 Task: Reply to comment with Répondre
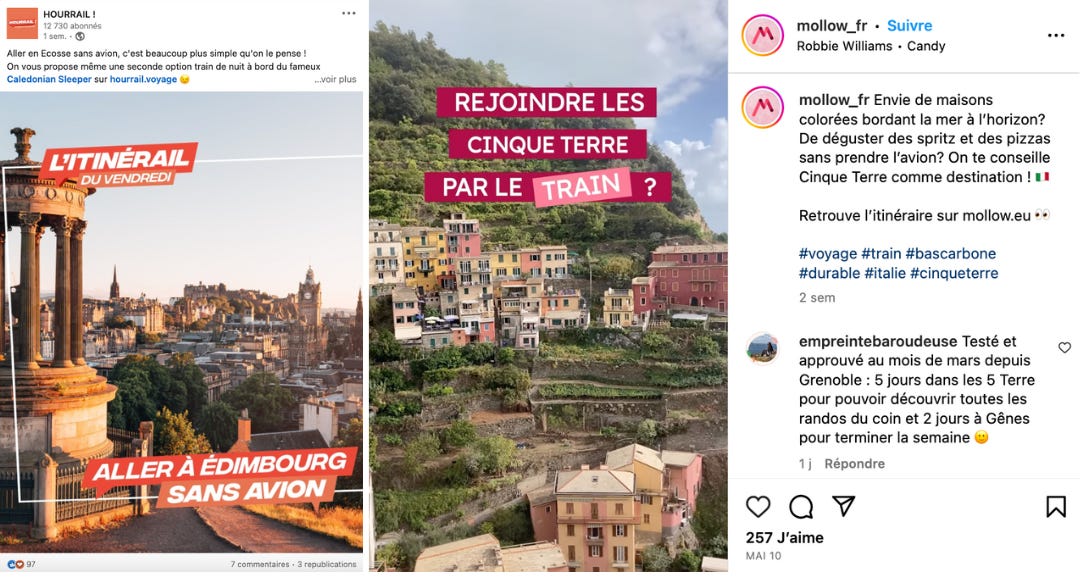(854, 464)
